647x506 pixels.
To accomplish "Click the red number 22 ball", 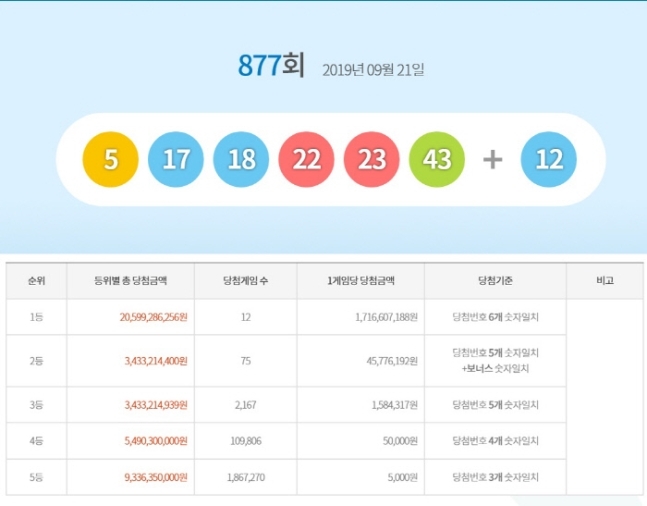I will (307, 160).
